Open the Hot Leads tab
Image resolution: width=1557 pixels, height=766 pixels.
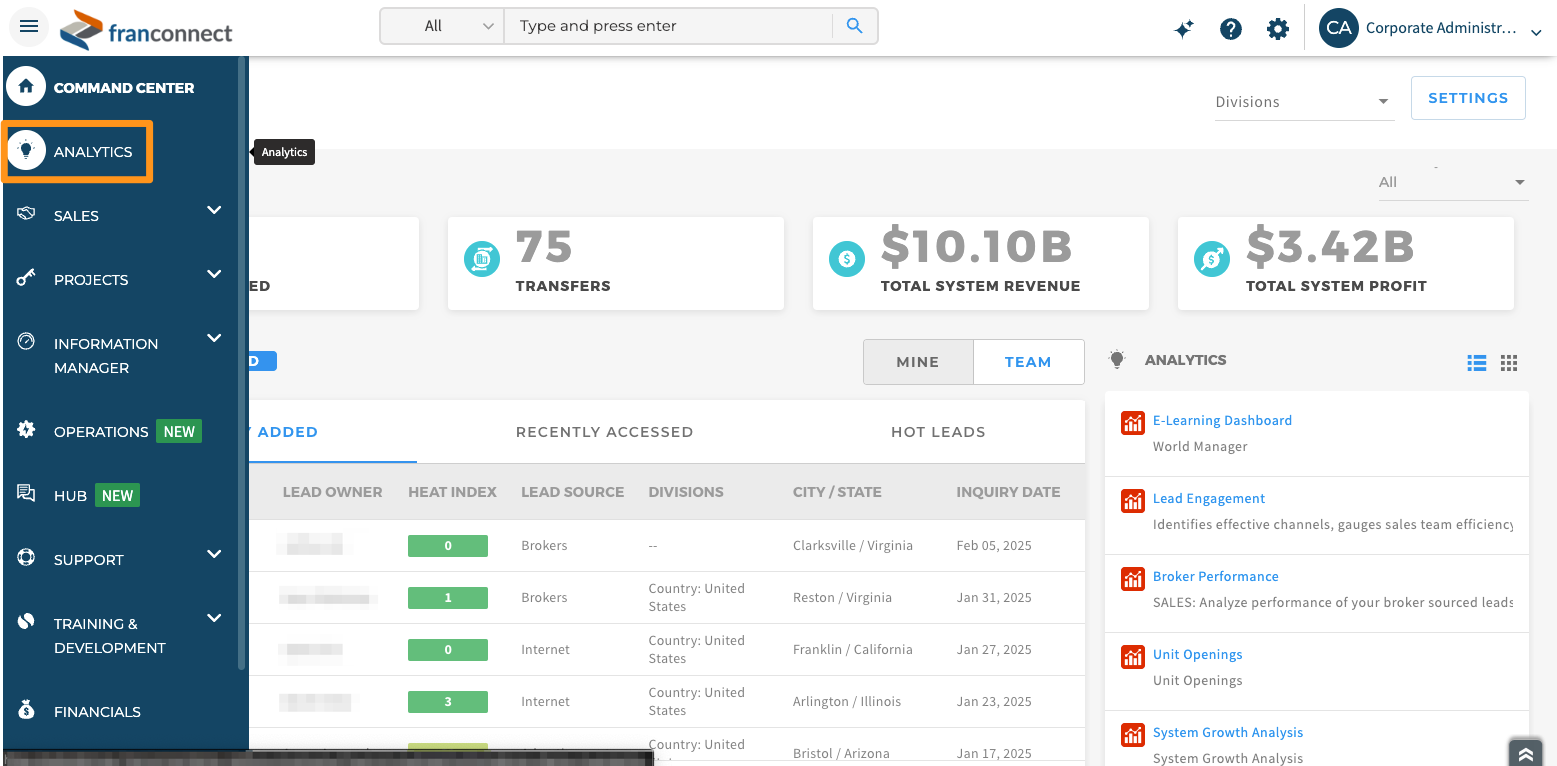pyautogui.click(x=938, y=432)
